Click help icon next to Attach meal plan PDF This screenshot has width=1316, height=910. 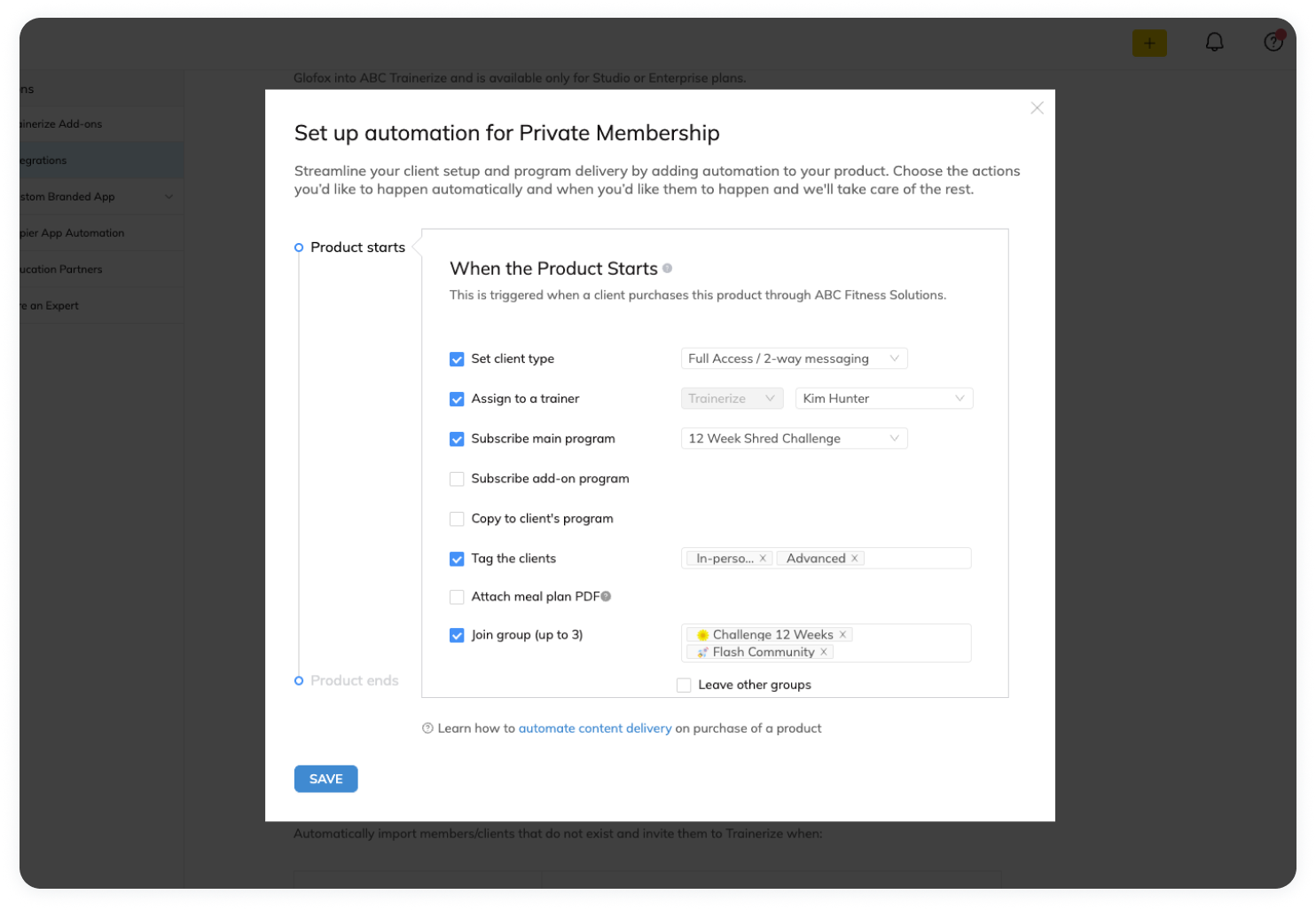coord(606,597)
